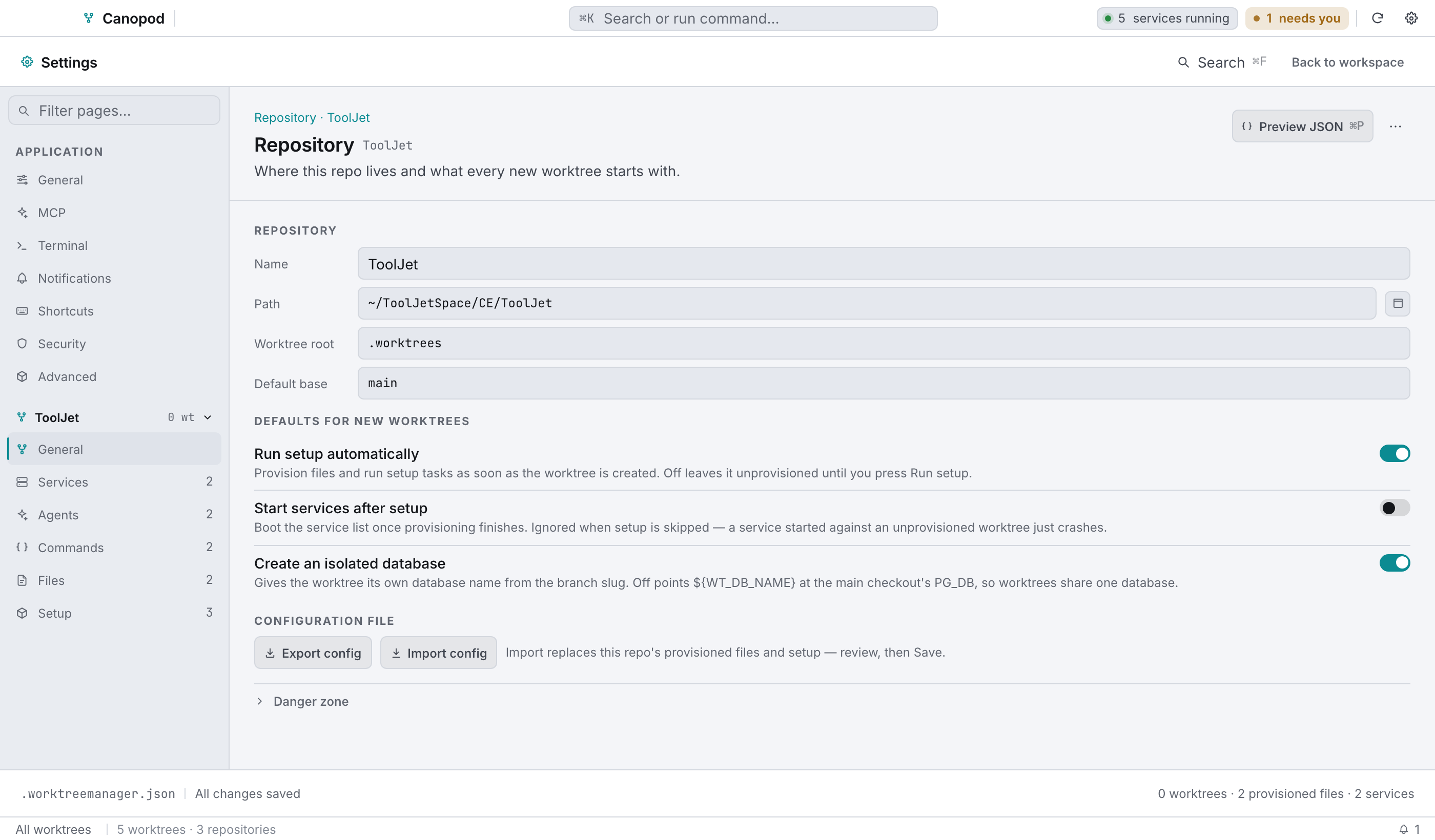Edit the repository Name field

884,263
